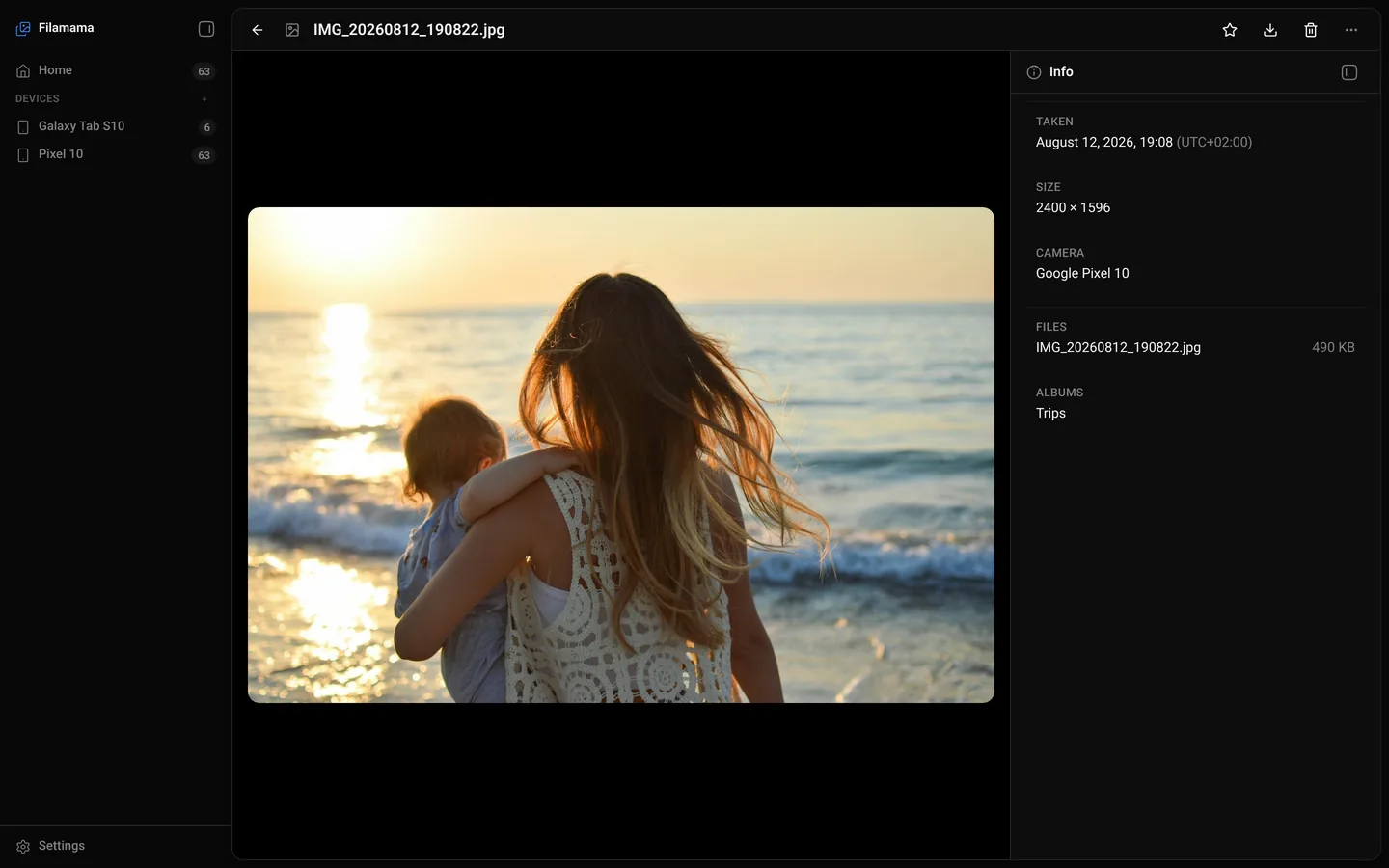
Task: Click the Filamama app name
Action: click(67, 28)
